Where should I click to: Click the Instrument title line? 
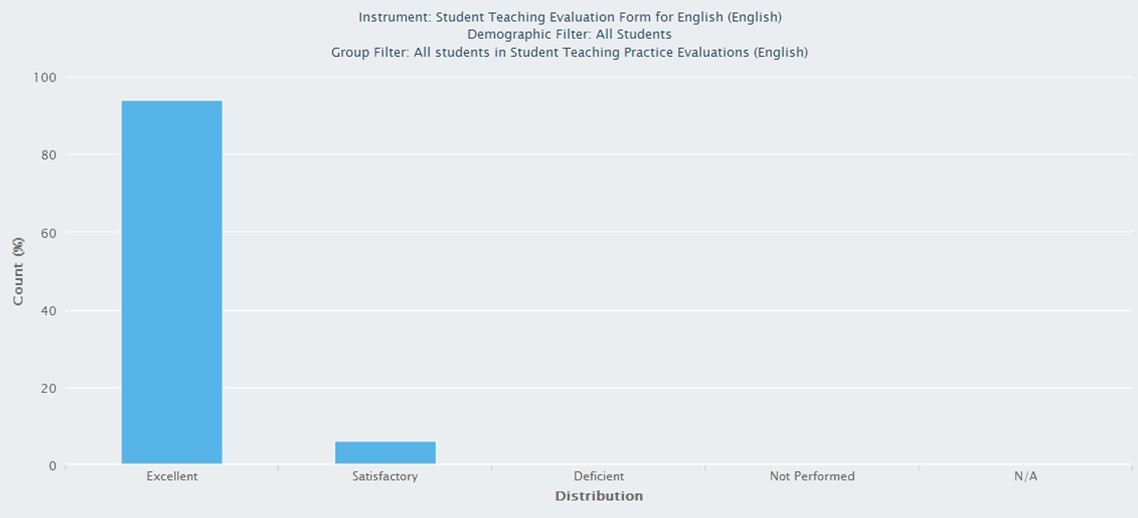point(570,17)
